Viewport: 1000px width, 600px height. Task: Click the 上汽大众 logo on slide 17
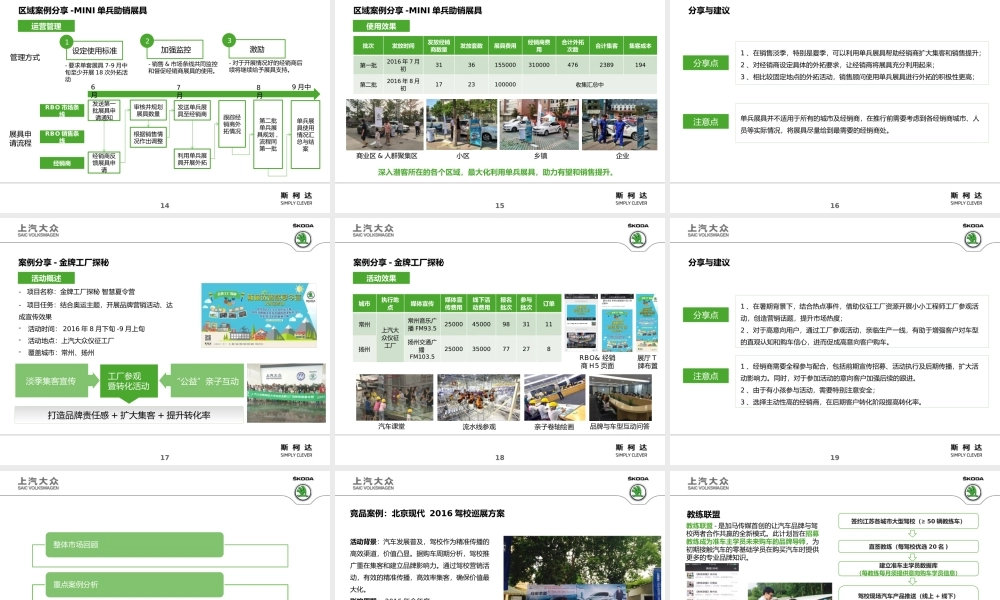38,230
